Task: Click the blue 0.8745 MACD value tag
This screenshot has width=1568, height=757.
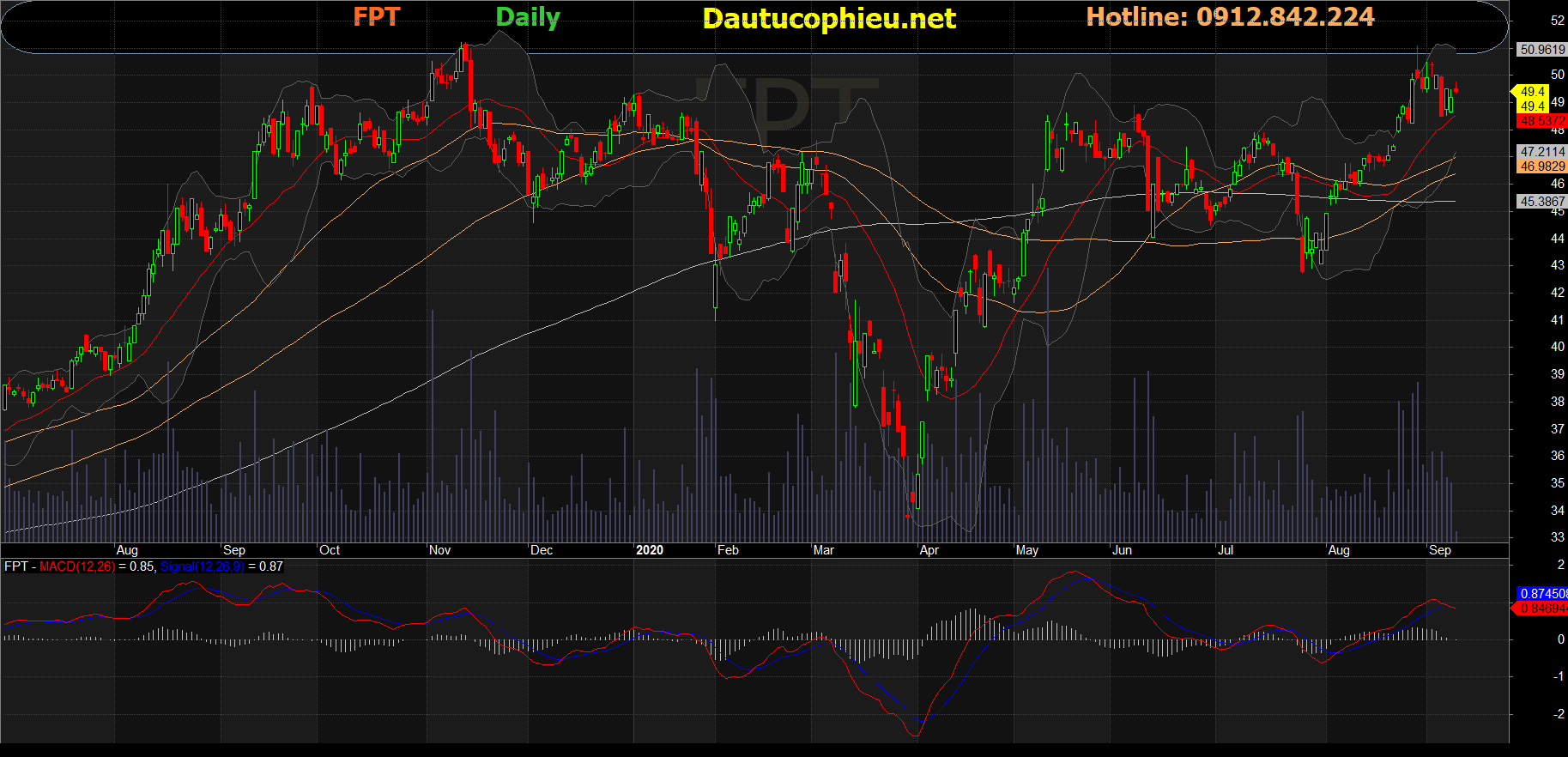Action: point(1542,593)
